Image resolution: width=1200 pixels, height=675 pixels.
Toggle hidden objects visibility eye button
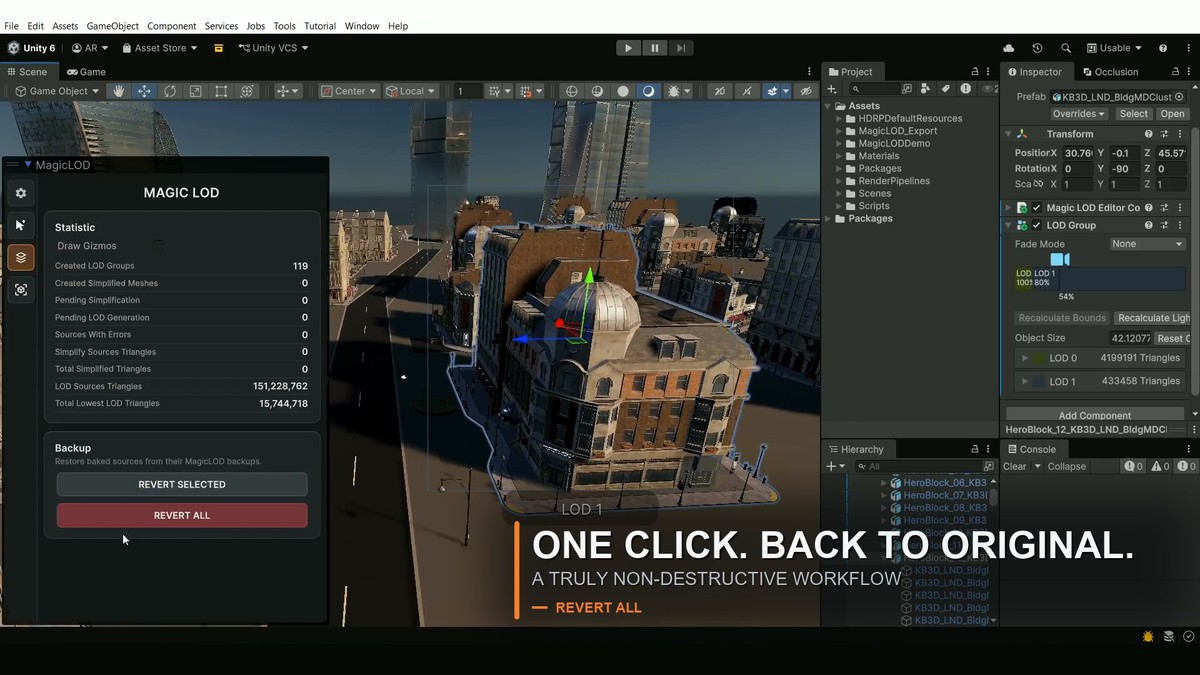click(x=807, y=91)
